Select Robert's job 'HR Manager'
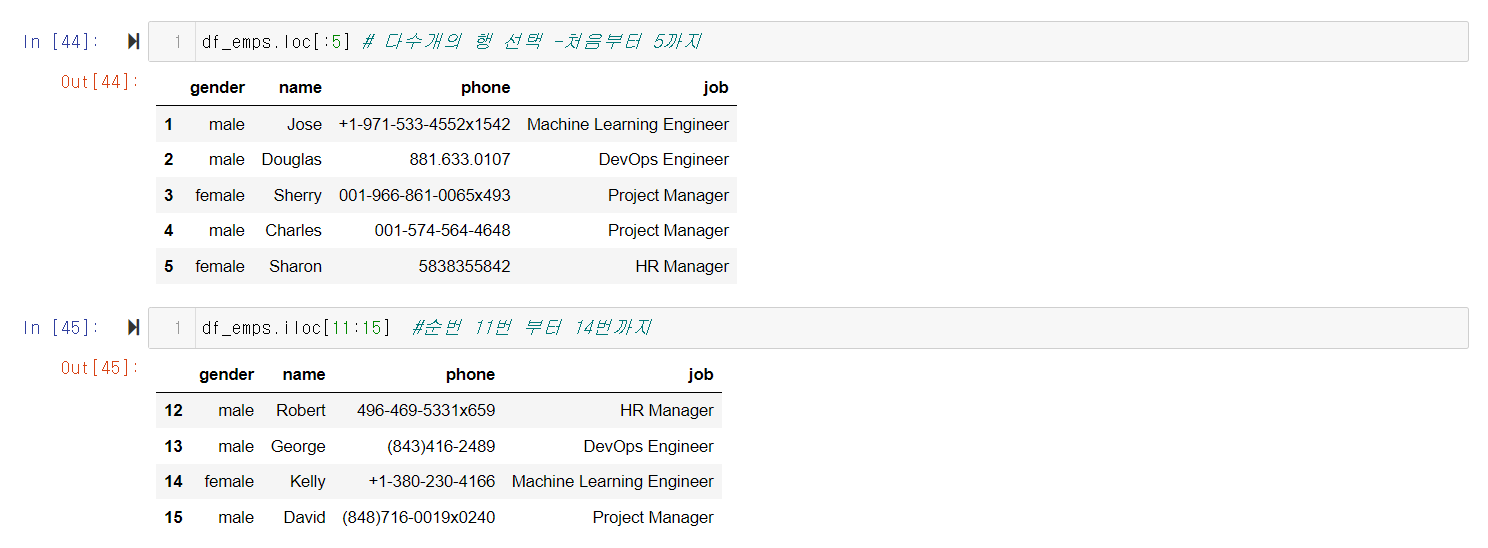This screenshot has width=1488, height=548. [x=667, y=410]
